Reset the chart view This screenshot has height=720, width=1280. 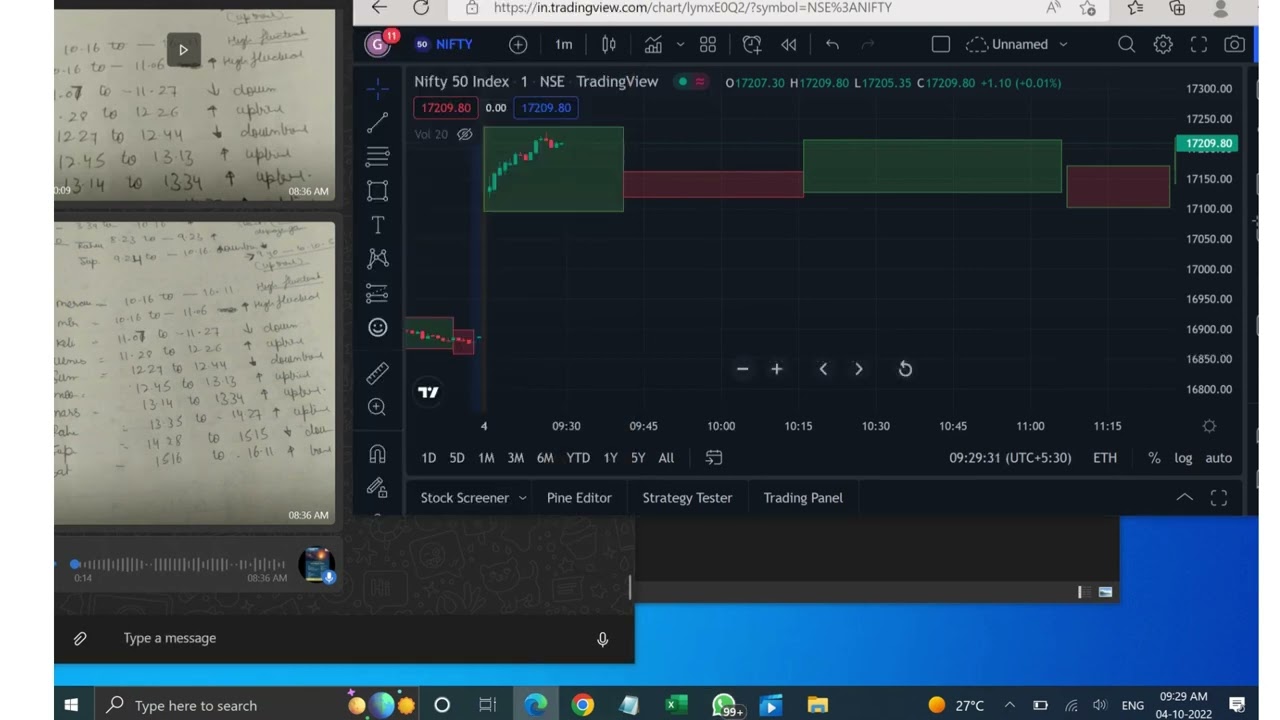905,369
